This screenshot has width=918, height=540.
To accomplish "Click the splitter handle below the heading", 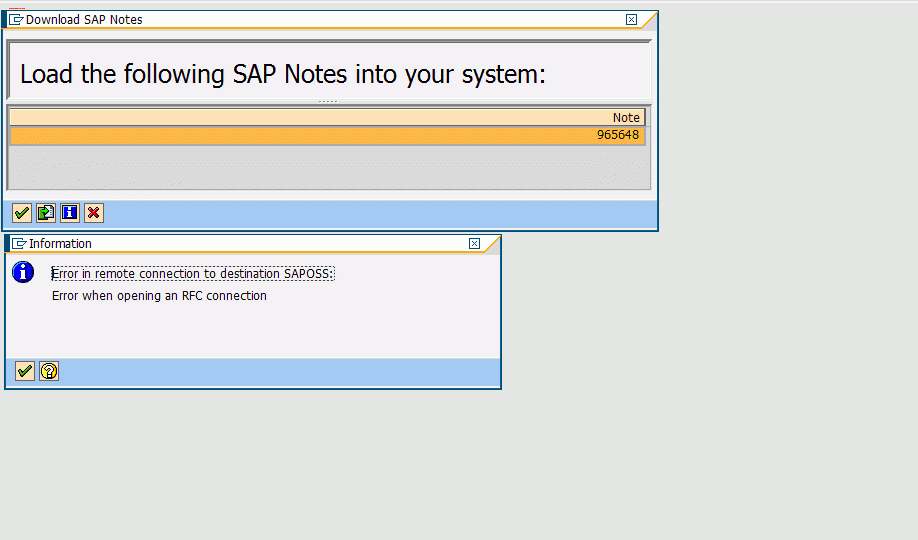I will (328, 102).
